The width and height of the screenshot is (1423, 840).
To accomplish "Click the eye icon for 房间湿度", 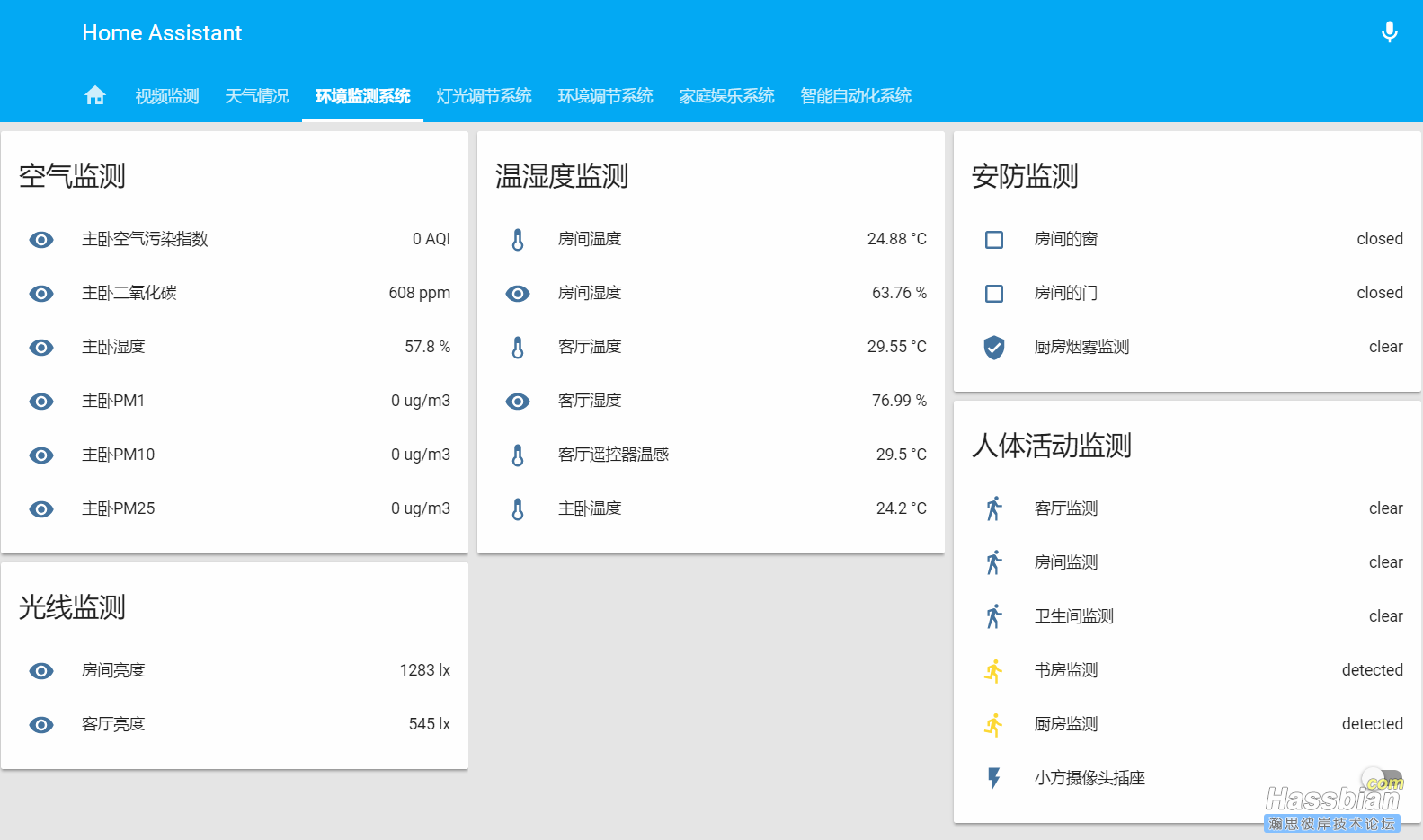I will (x=518, y=294).
